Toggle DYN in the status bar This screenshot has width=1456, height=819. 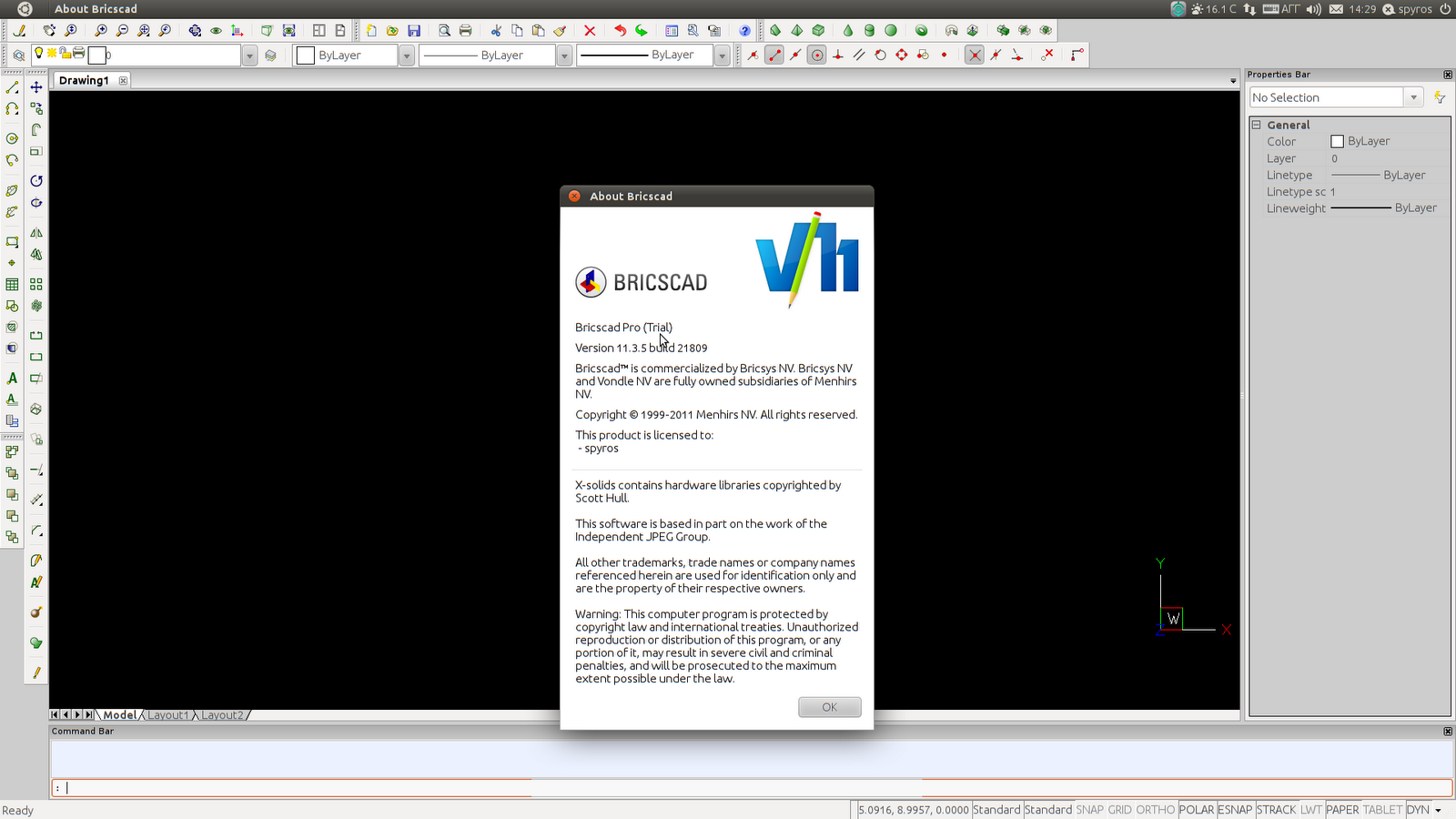(x=1418, y=809)
